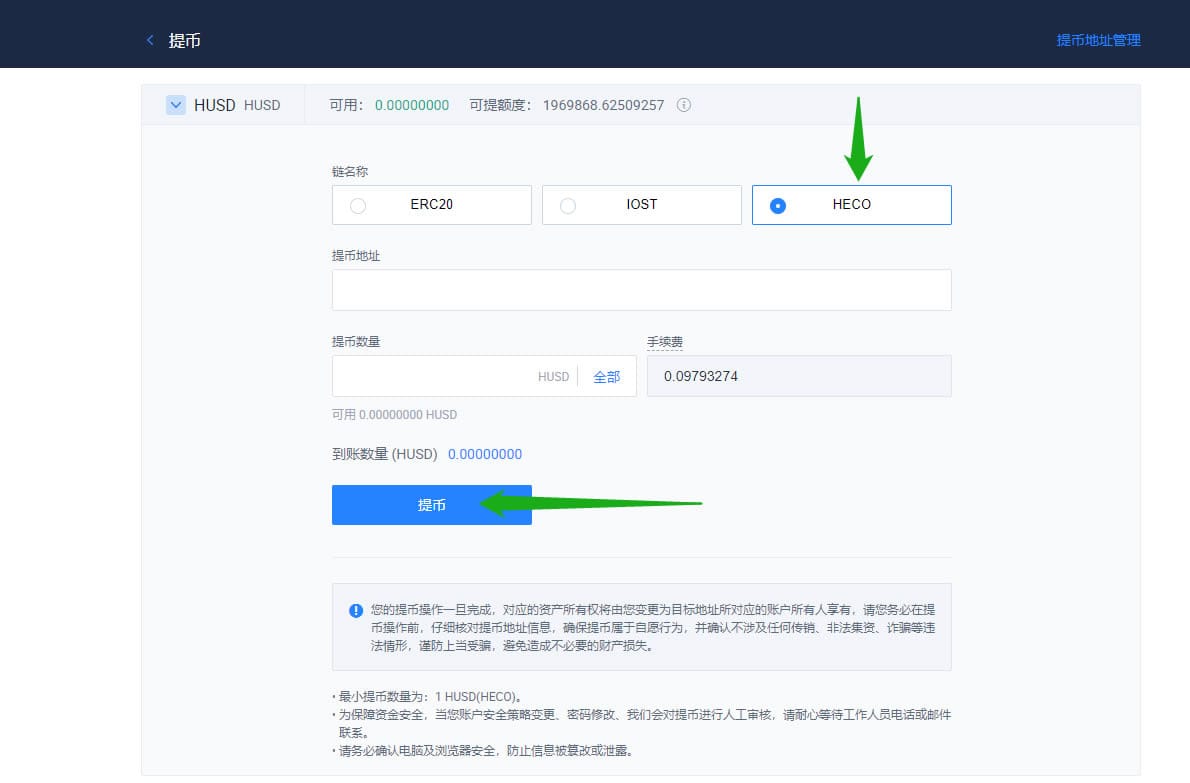The width and height of the screenshot is (1190, 783).
Task: Open 提币地址管理 address management page
Action: click(x=1097, y=40)
